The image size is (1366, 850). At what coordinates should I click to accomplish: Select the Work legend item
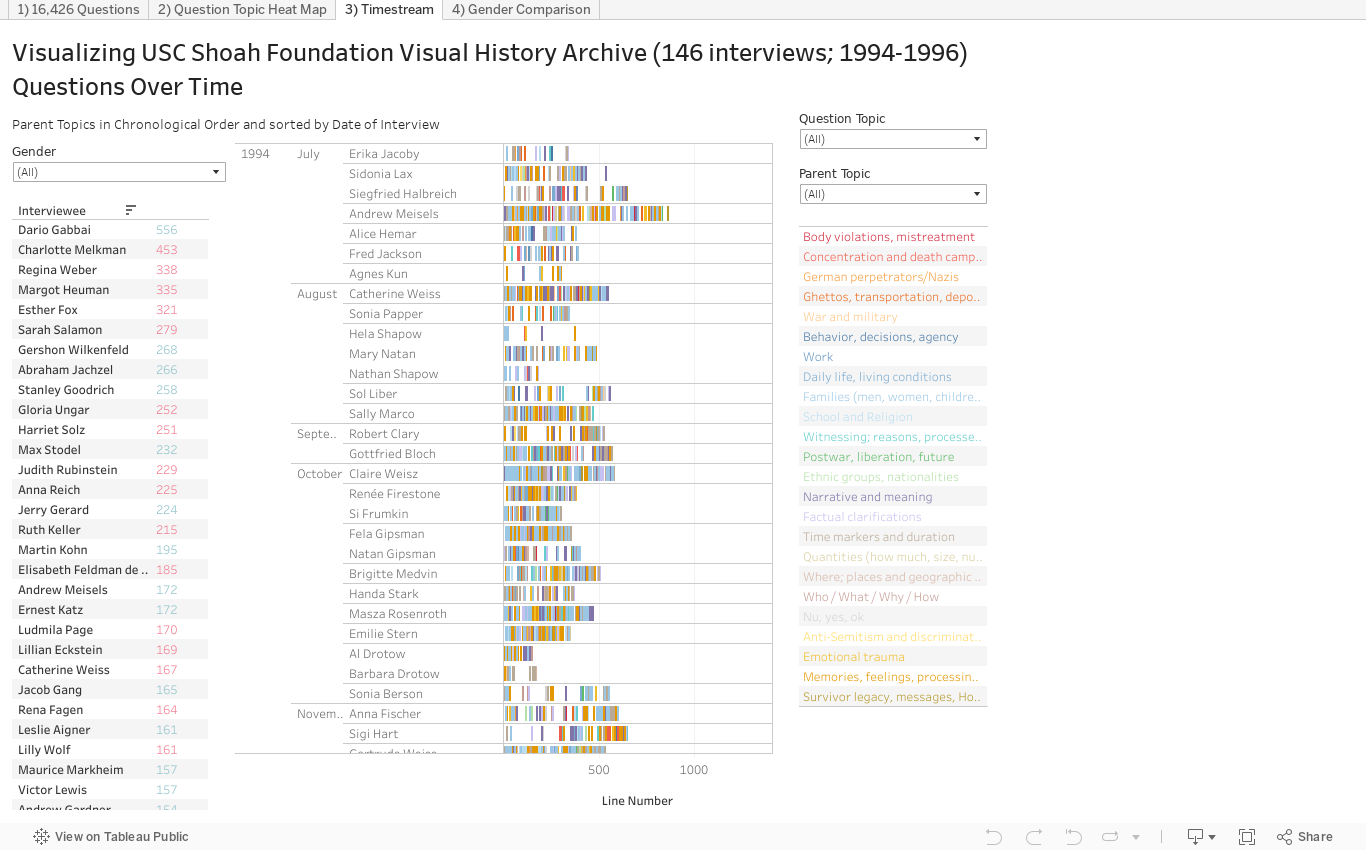pyautogui.click(x=893, y=357)
